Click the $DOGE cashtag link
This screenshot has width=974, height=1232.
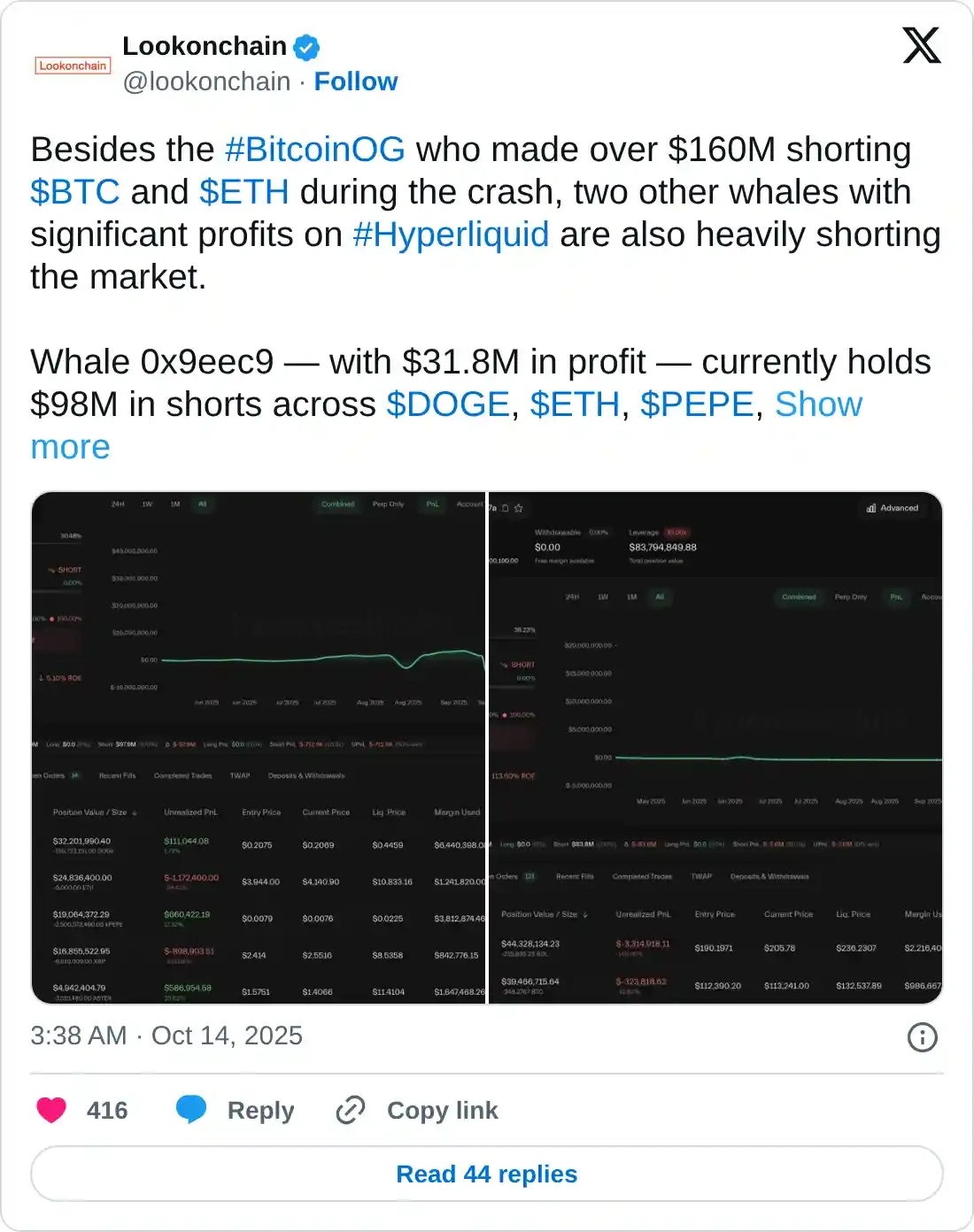click(x=448, y=404)
